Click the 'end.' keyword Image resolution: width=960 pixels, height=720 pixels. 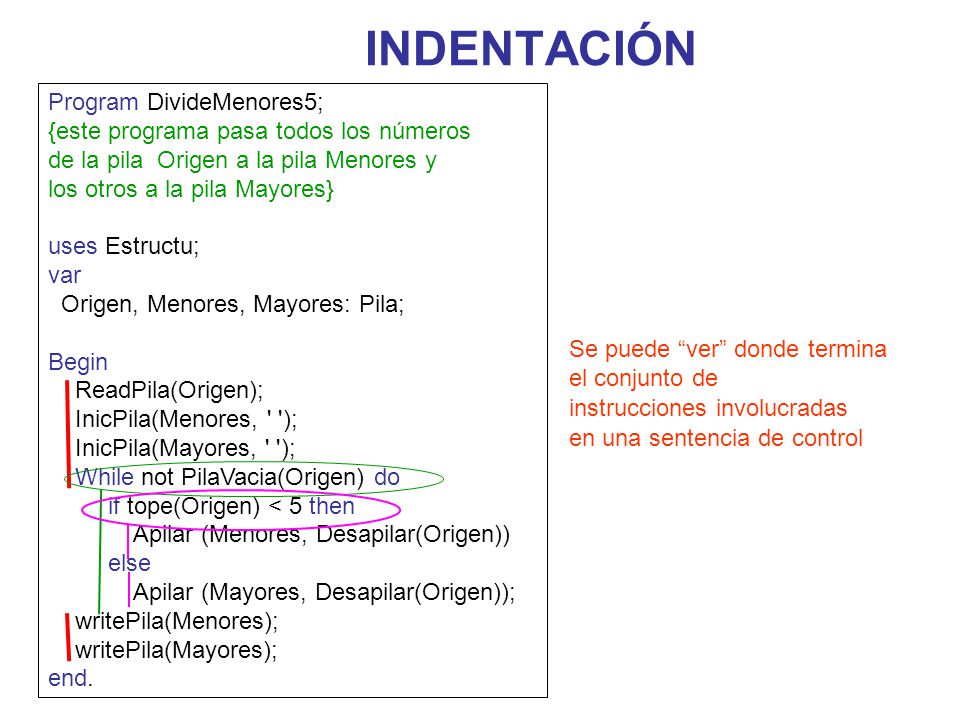coord(70,678)
